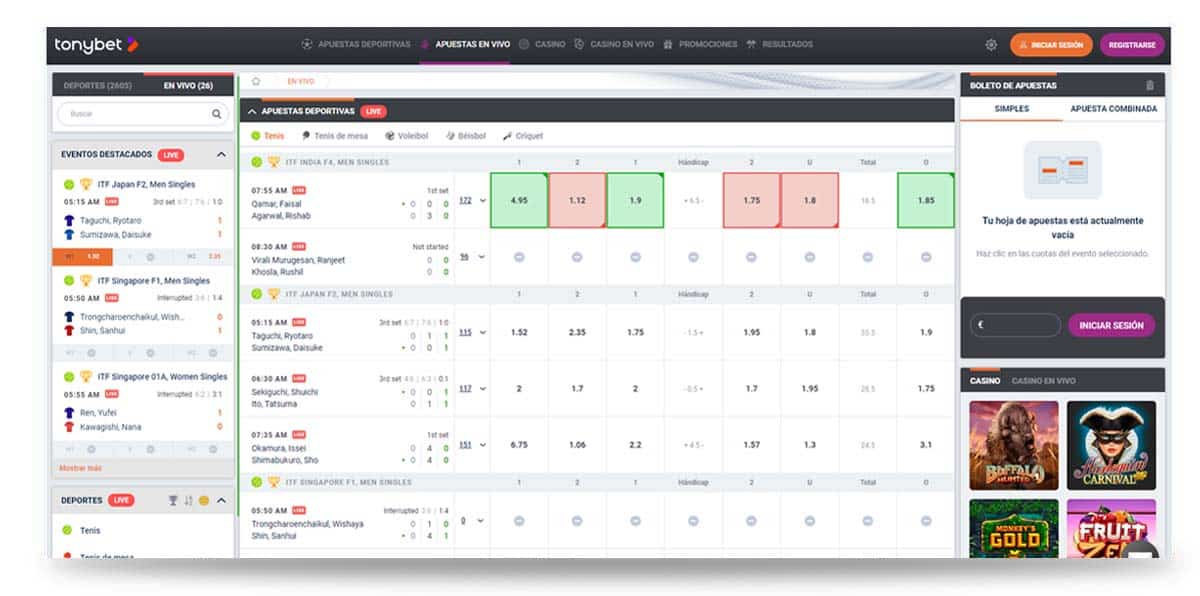The width and height of the screenshot is (1200, 596).
Task: Click Shin, Sanhui red jersey icon
Action: (x=69, y=330)
